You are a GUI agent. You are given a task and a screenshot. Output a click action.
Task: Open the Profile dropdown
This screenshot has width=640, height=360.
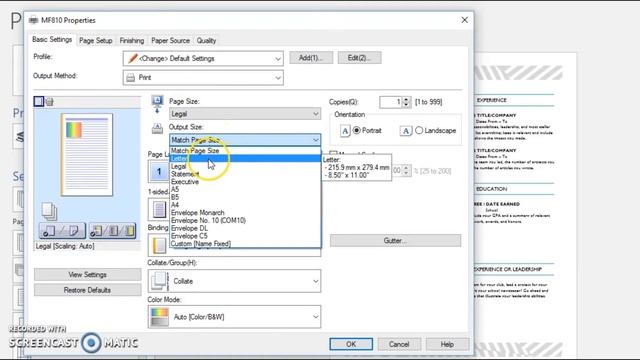tap(203, 58)
